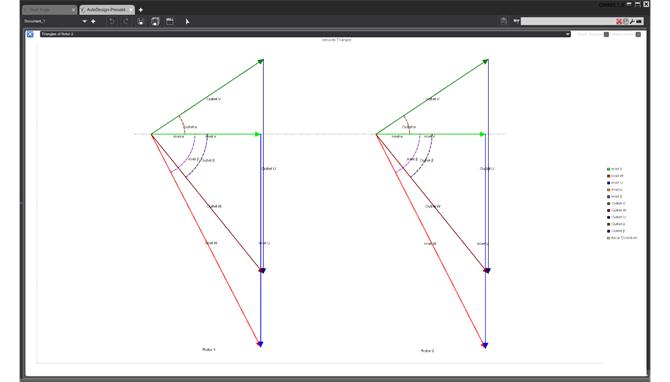The image size is (670, 382).
Task: Click the save document icon
Action: pos(140,21)
